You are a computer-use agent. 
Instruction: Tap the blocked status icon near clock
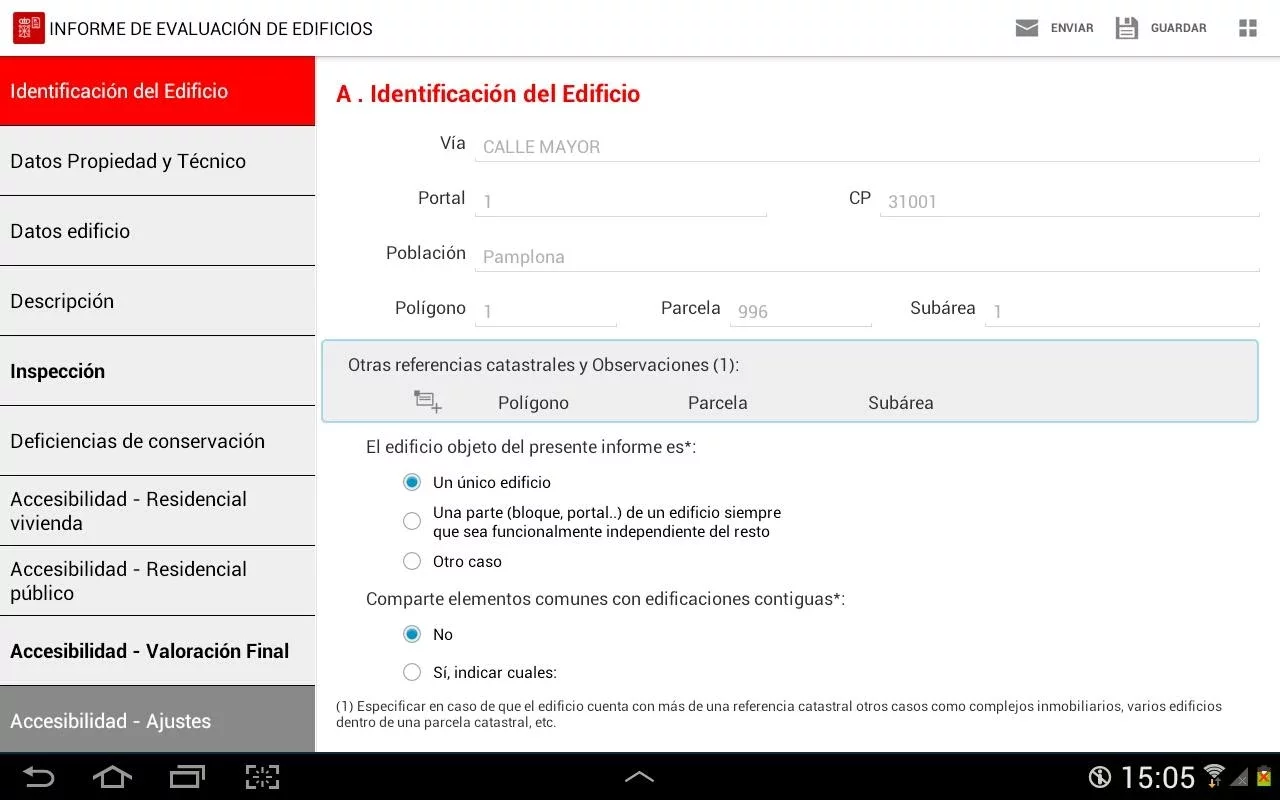click(1100, 777)
